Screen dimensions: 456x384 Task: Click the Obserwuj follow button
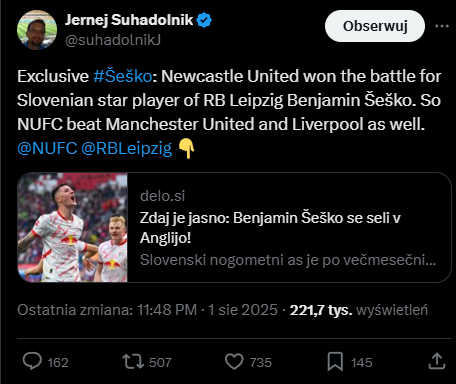(x=375, y=26)
